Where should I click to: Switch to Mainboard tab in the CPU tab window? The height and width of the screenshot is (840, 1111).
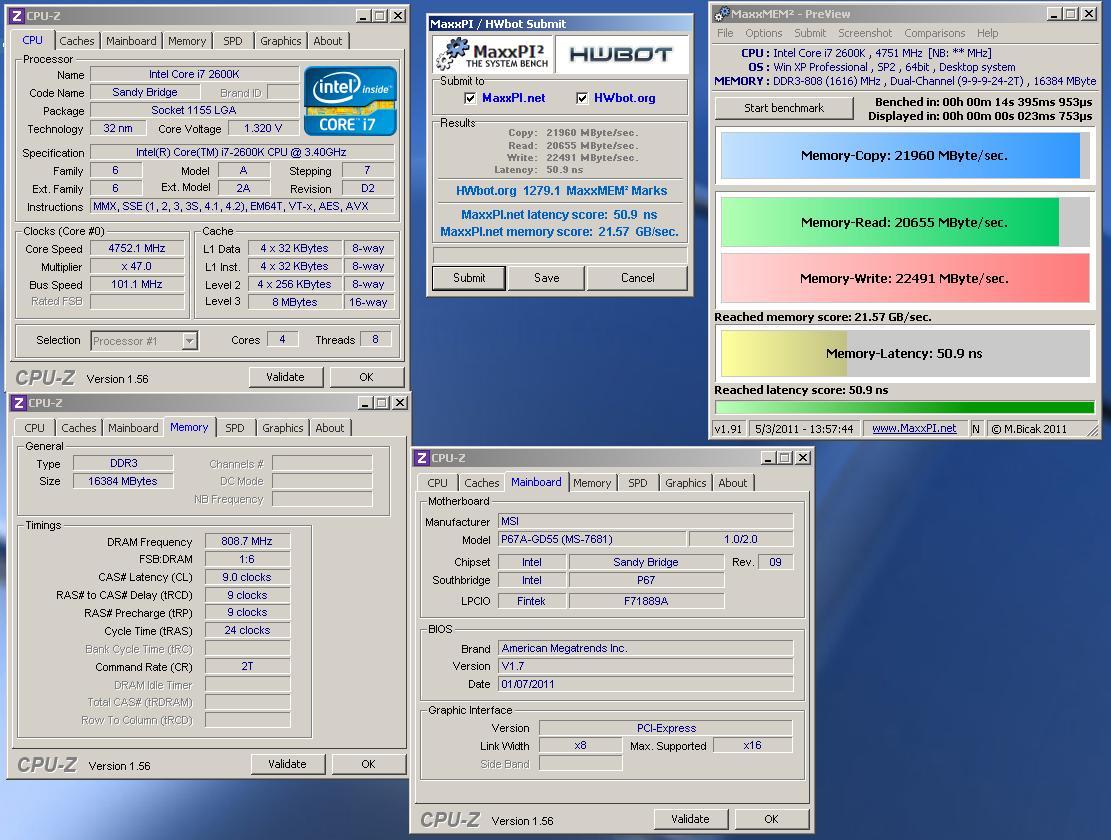[x=131, y=41]
